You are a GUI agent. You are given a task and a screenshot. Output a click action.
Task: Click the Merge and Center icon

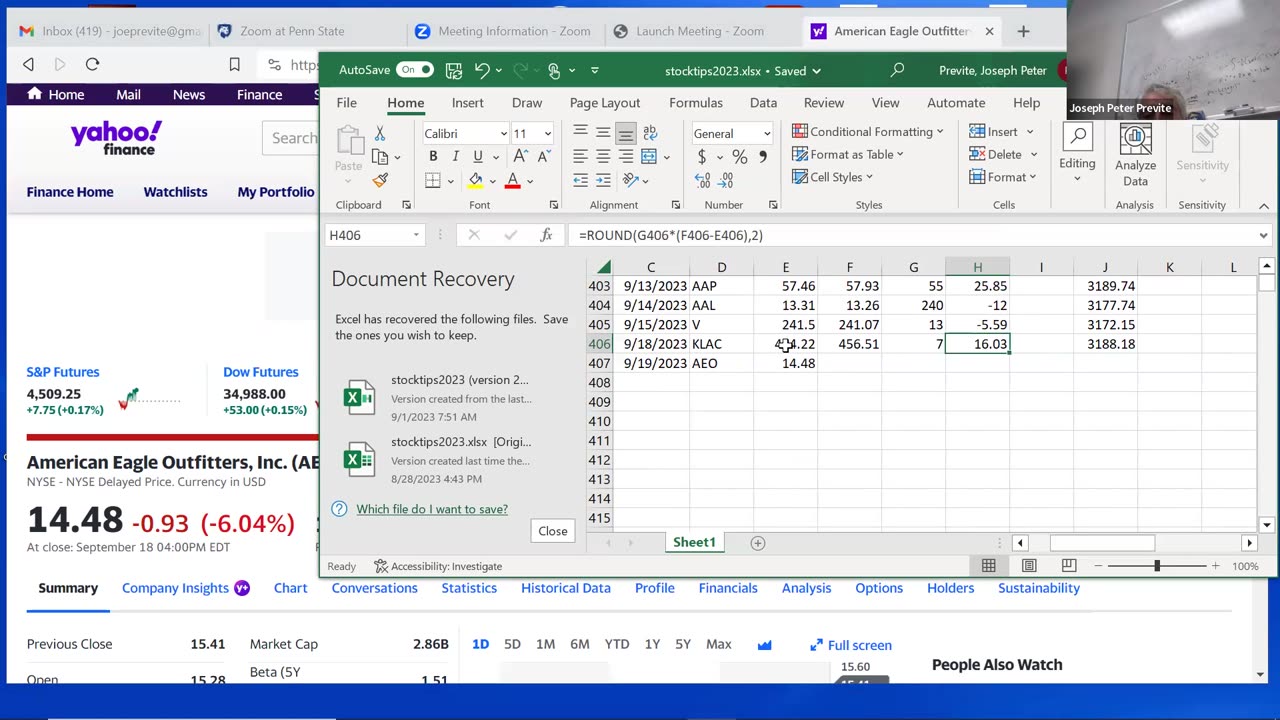(x=649, y=157)
